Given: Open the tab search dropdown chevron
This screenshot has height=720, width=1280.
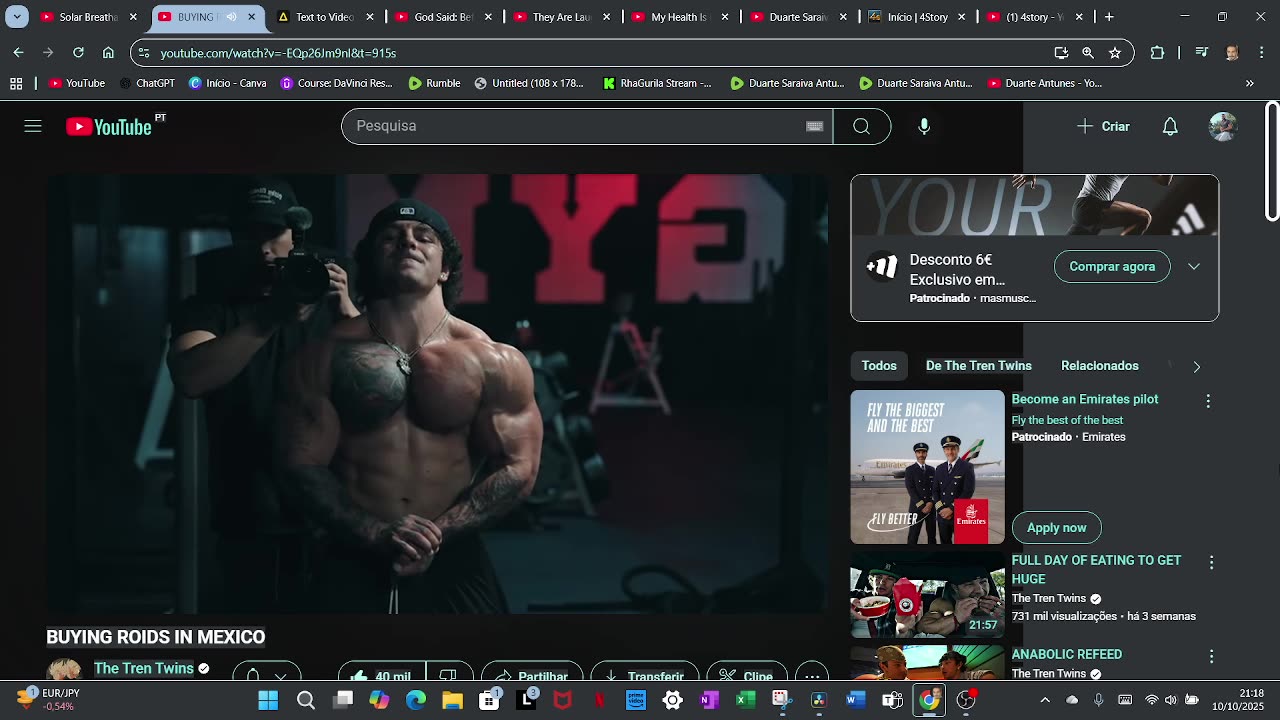Looking at the screenshot, I should point(17,17).
